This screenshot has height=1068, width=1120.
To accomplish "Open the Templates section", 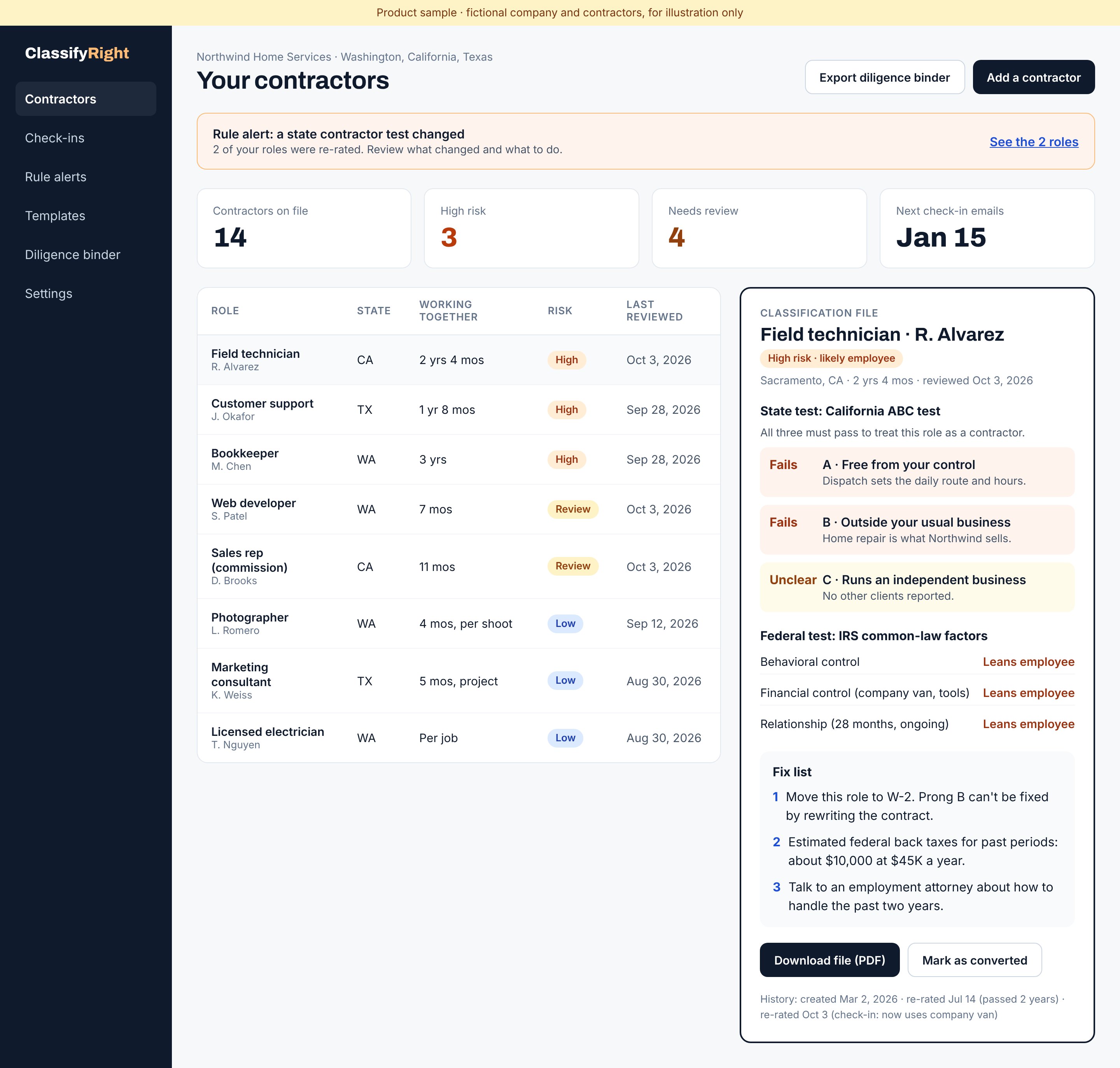I will coord(86,216).
